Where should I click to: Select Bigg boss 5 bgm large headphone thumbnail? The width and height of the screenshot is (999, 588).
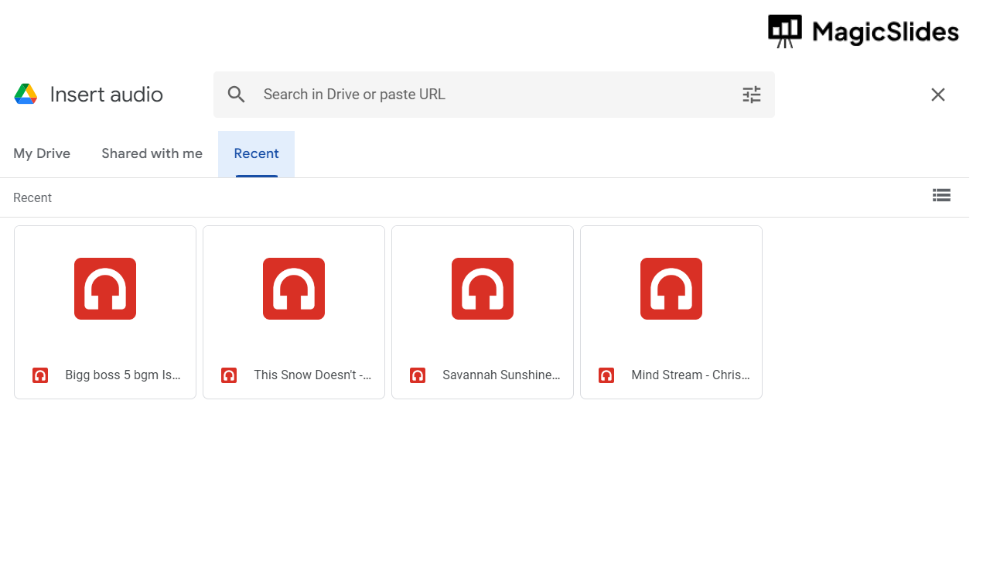(105, 289)
